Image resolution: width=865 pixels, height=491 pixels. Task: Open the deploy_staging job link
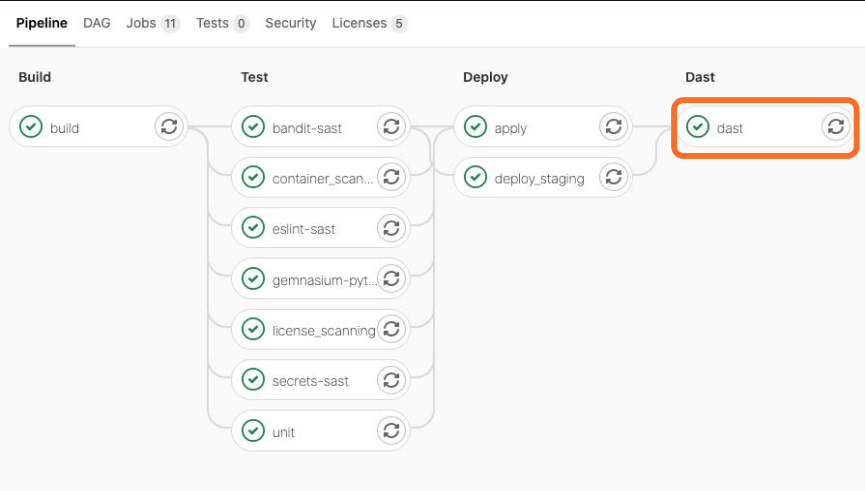click(538, 179)
